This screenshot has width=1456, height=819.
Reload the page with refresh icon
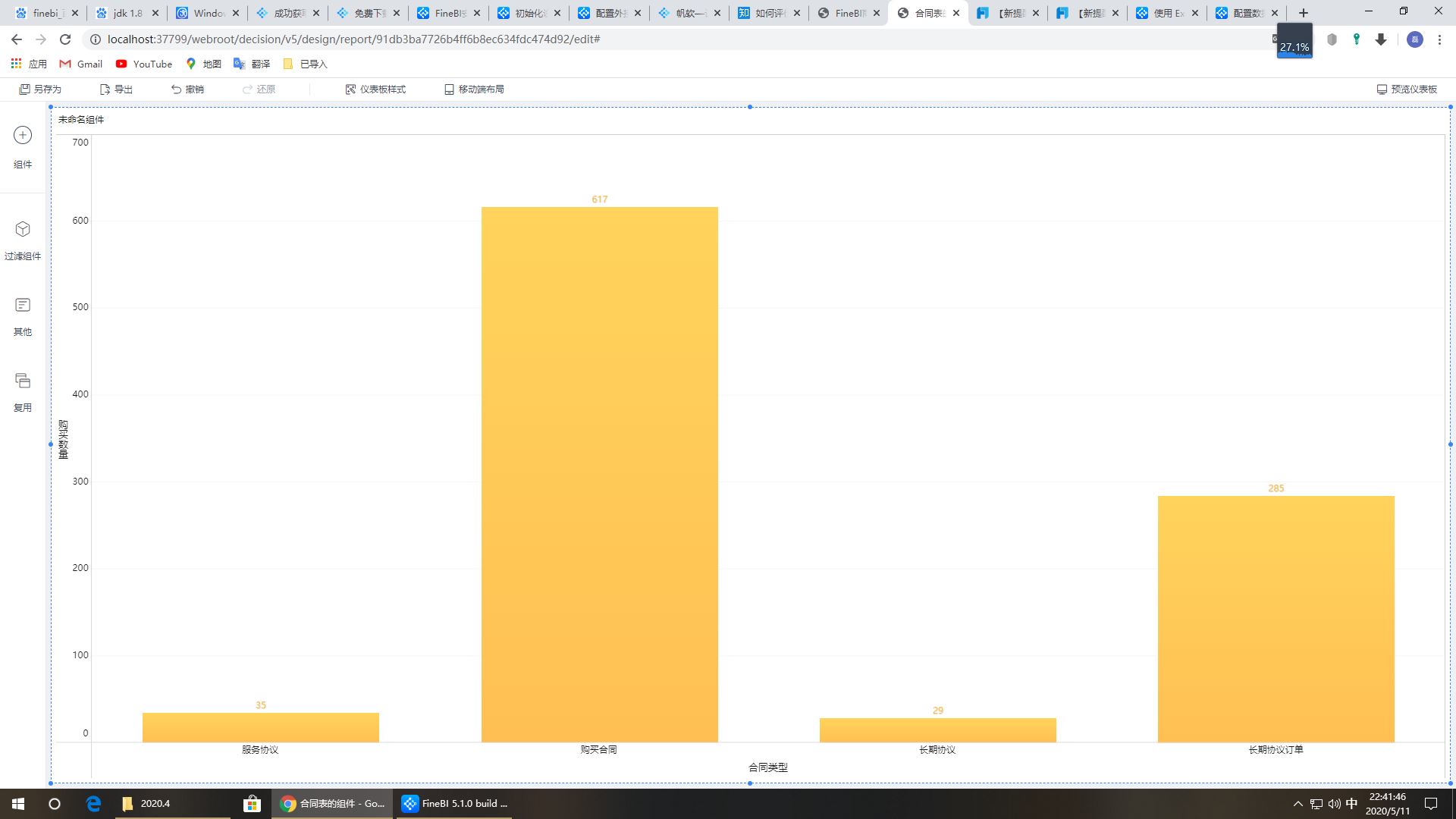(x=65, y=39)
